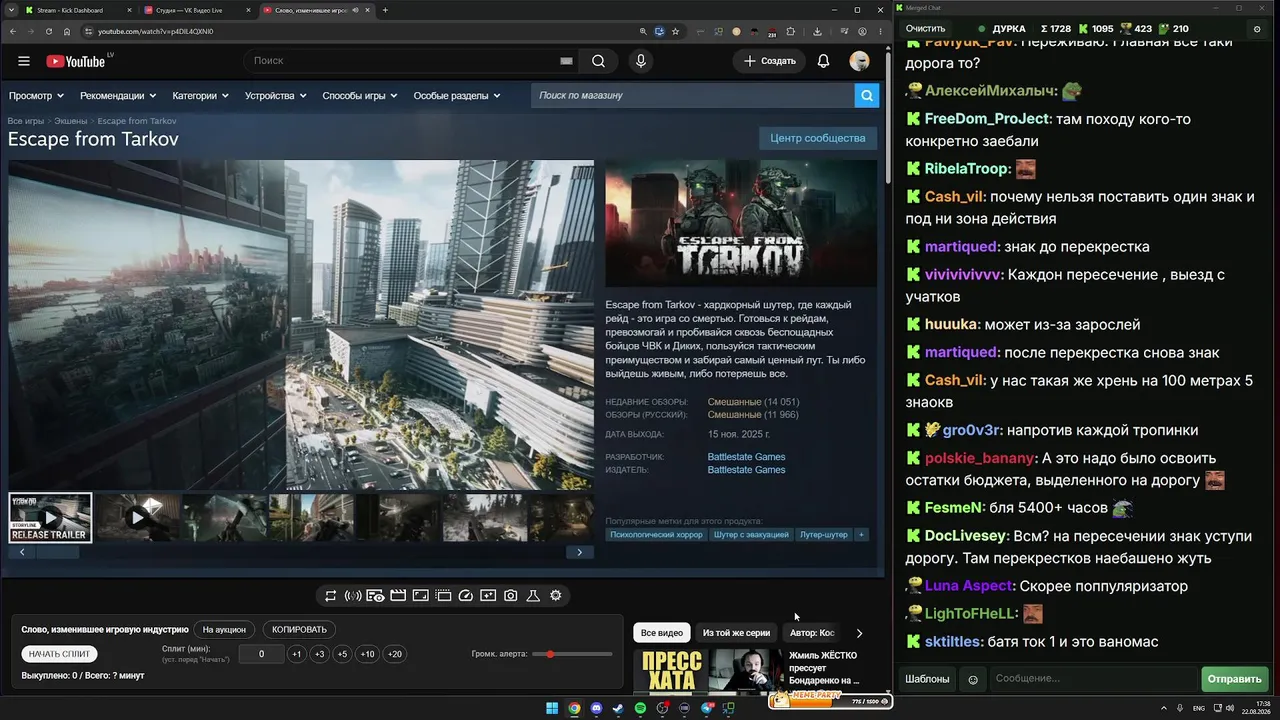The width and height of the screenshot is (1280, 720).
Task: Show hidden system tray icons
Action: [1165, 709]
